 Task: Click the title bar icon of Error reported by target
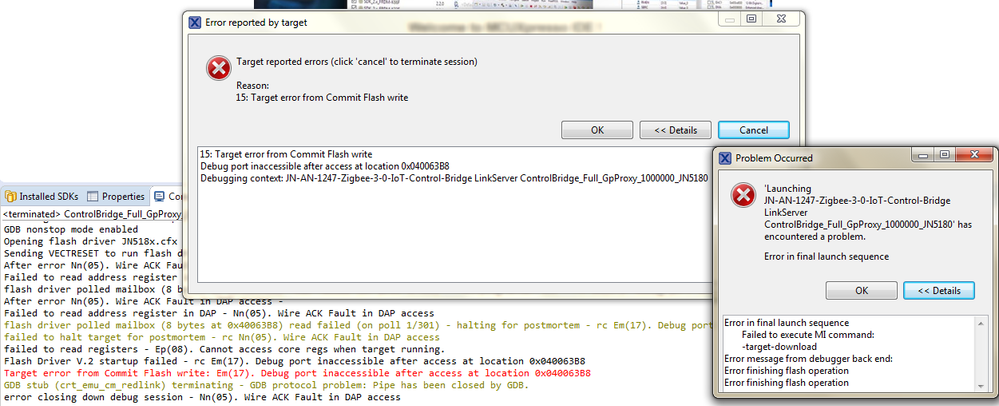click(195, 22)
